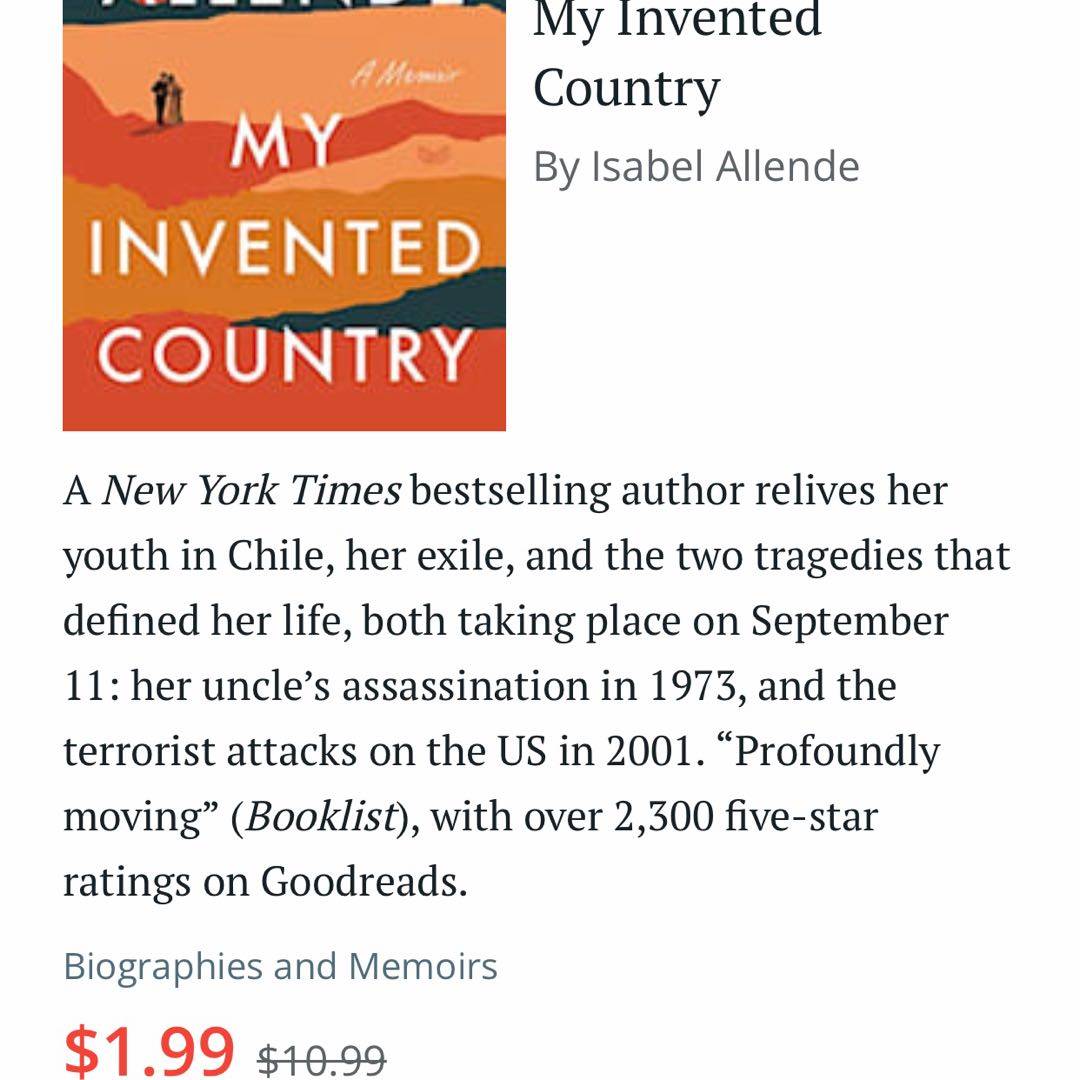Click the two small figures on cover
Viewport: 1080px width, 1080px height.
tap(167, 101)
